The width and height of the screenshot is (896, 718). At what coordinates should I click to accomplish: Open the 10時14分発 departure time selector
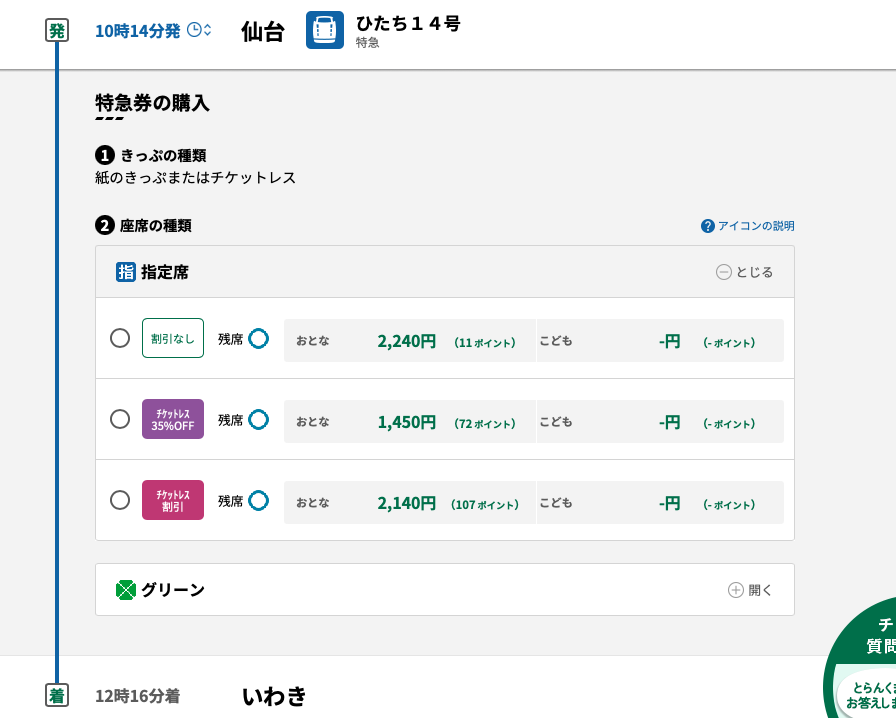click(153, 30)
